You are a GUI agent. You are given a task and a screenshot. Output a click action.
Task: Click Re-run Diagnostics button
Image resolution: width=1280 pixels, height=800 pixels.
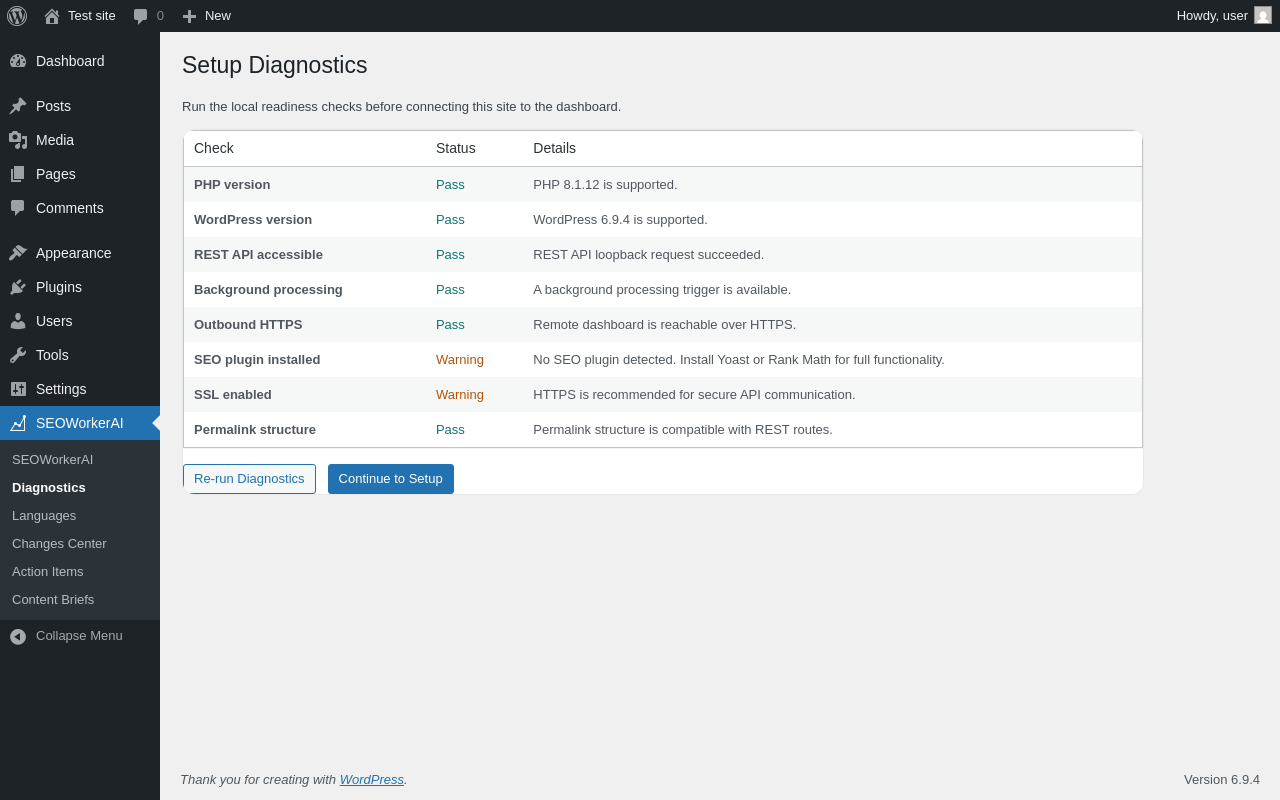pyautogui.click(x=249, y=479)
